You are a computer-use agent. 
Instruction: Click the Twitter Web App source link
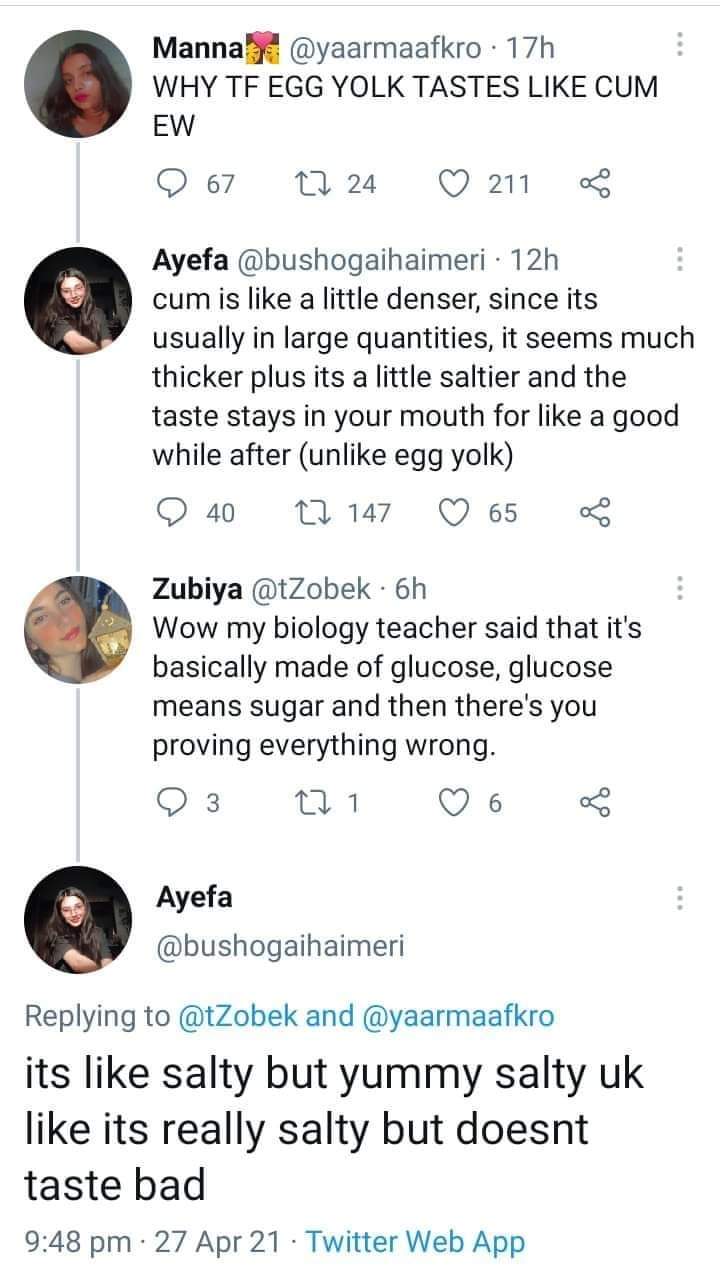[414, 1242]
